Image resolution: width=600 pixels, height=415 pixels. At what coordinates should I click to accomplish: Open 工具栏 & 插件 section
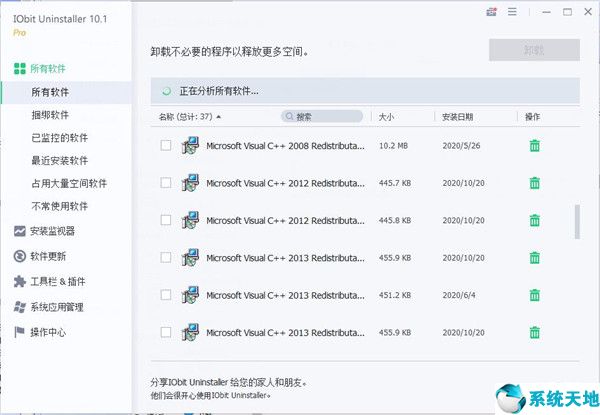pos(58,282)
